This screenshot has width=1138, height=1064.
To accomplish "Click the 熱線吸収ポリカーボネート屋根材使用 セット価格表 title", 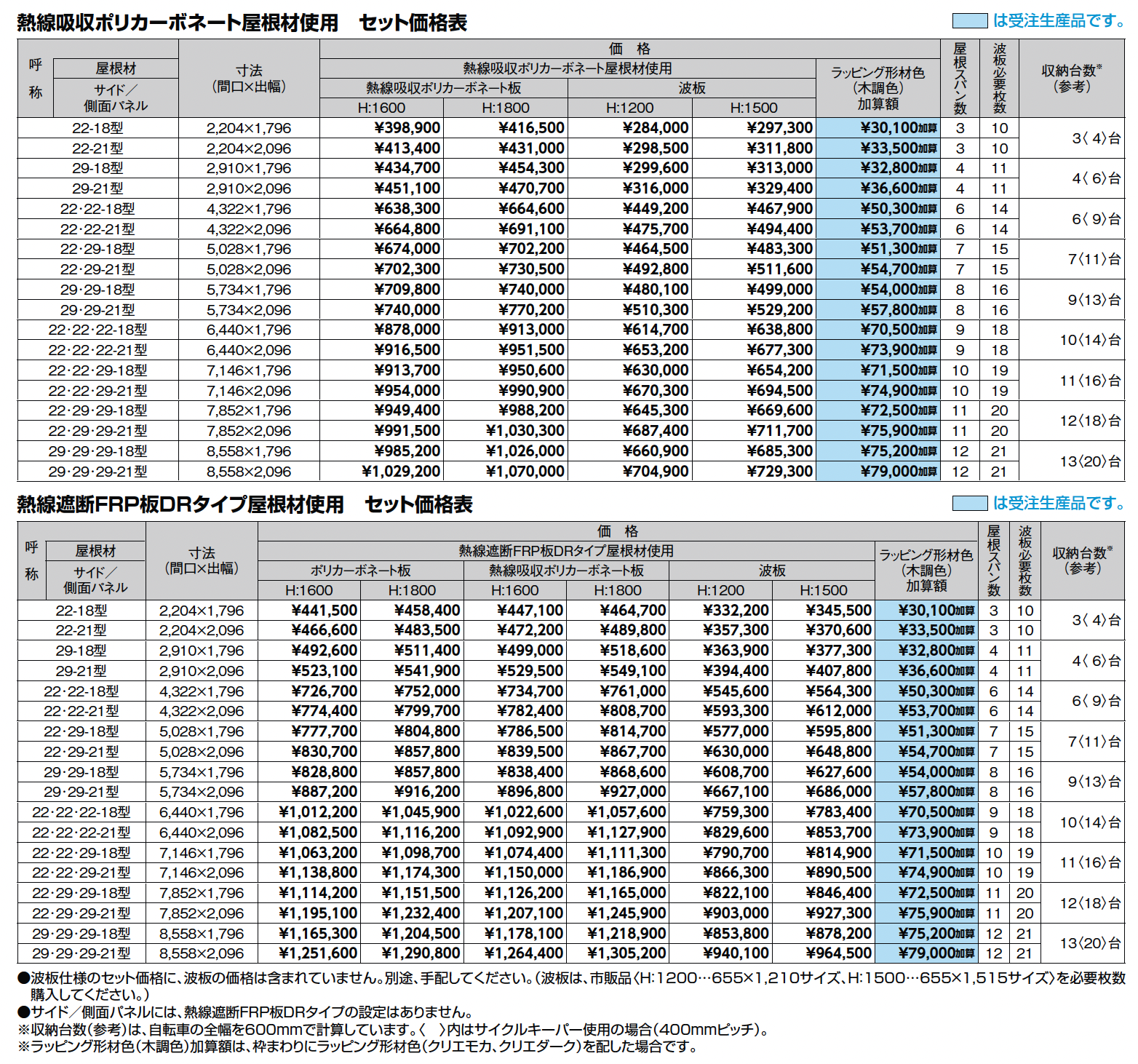I will [x=242, y=23].
